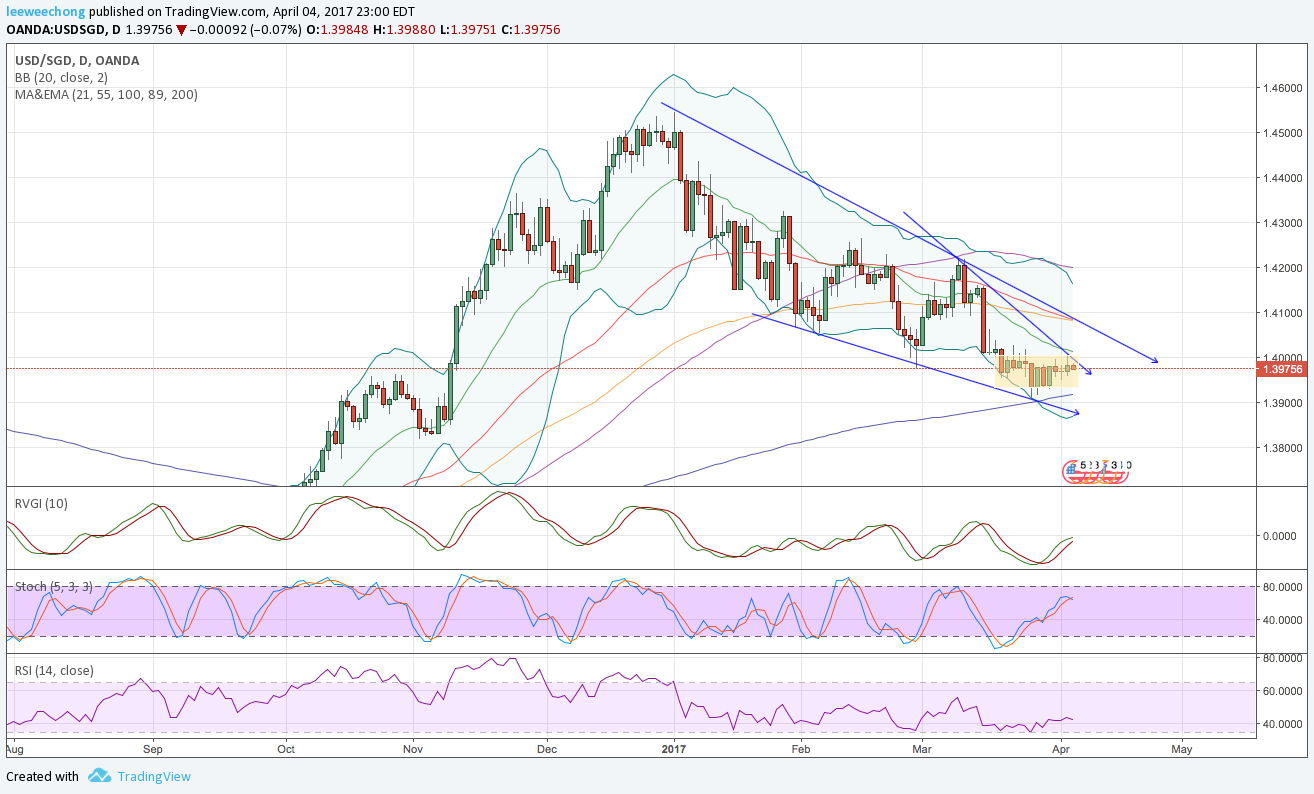The width and height of the screenshot is (1314, 794).
Task: Click the 1.43000 price axis label
Action: click(x=1282, y=223)
